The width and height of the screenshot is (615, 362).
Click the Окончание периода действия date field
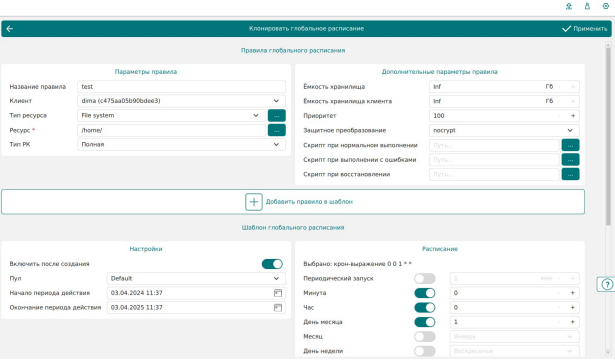coord(196,307)
